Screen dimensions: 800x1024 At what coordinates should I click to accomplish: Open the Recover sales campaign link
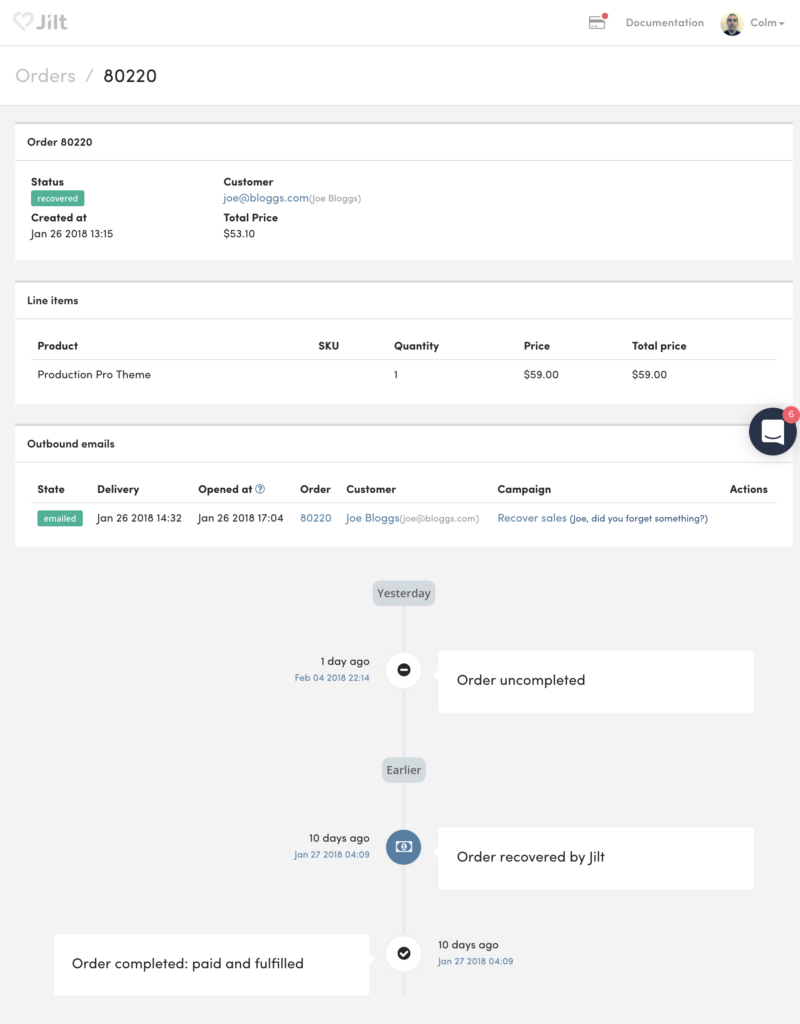point(532,518)
